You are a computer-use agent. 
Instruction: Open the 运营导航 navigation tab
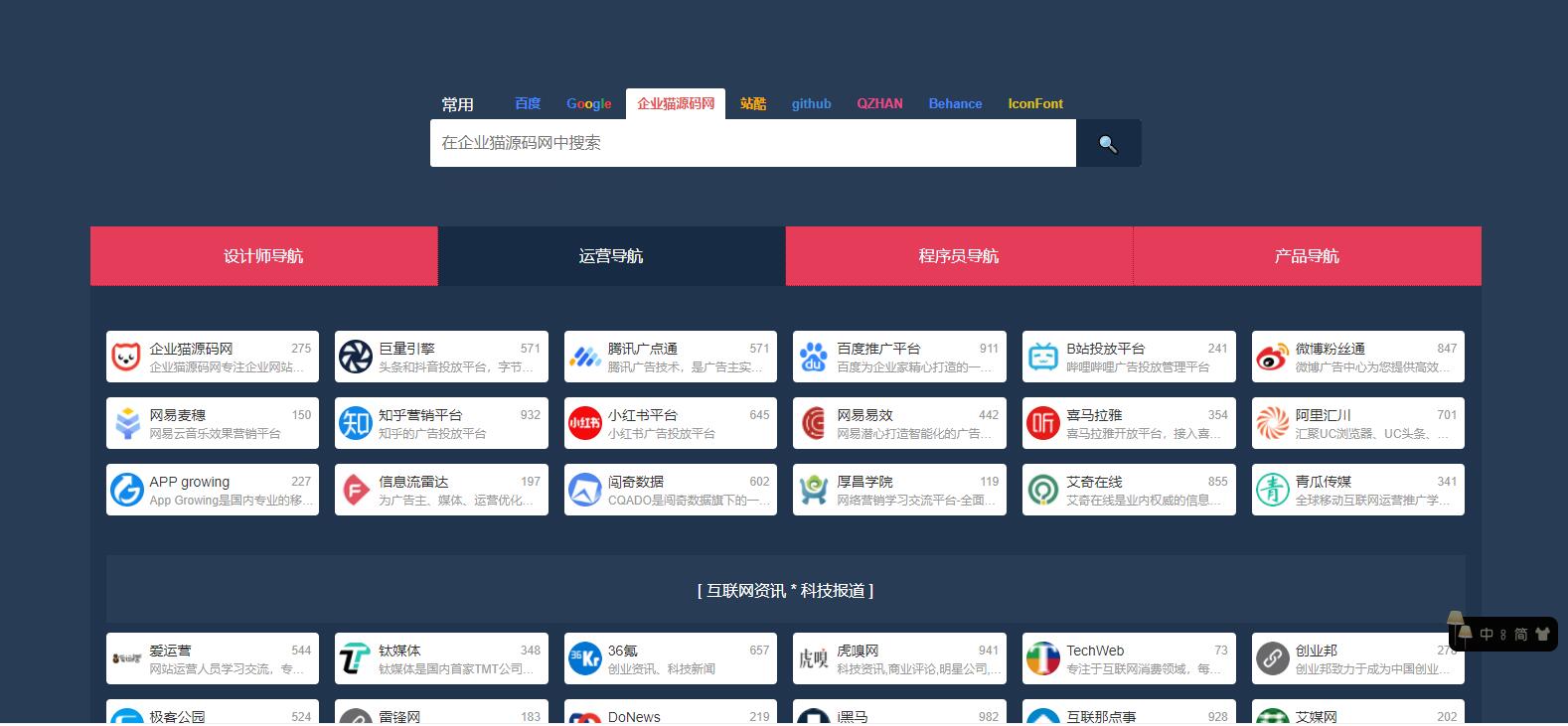(611, 256)
